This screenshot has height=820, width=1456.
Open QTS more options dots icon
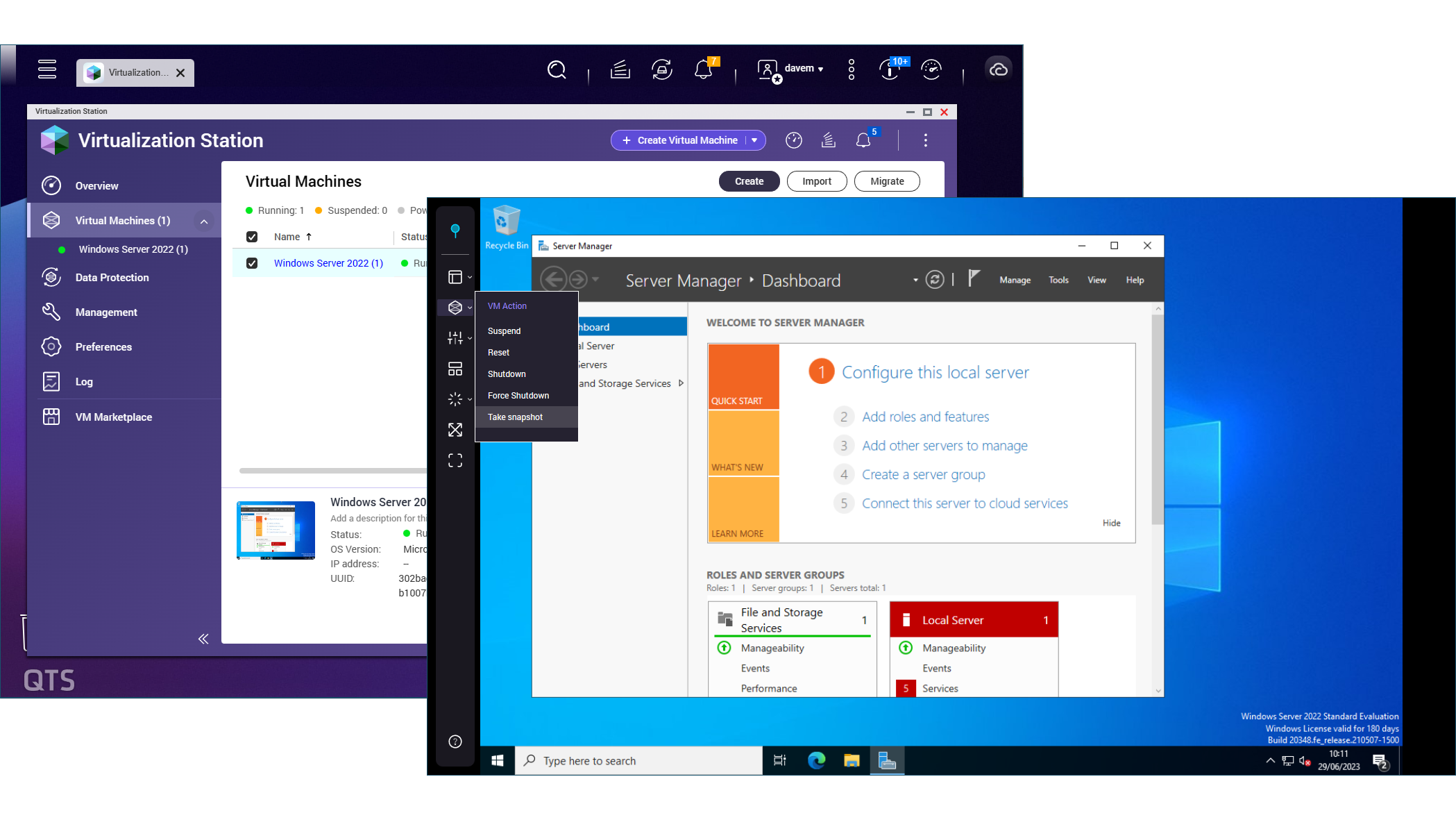[852, 69]
